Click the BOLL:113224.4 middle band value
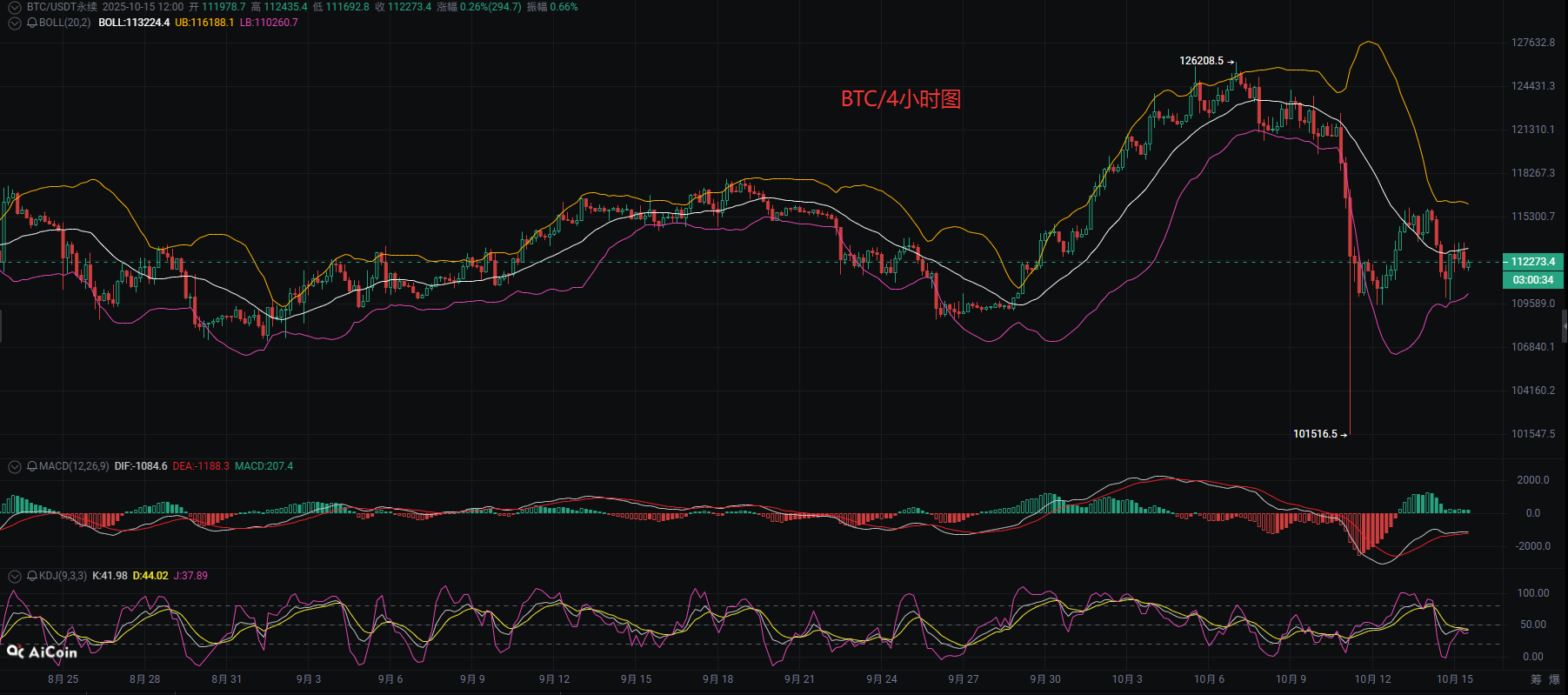 (134, 23)
